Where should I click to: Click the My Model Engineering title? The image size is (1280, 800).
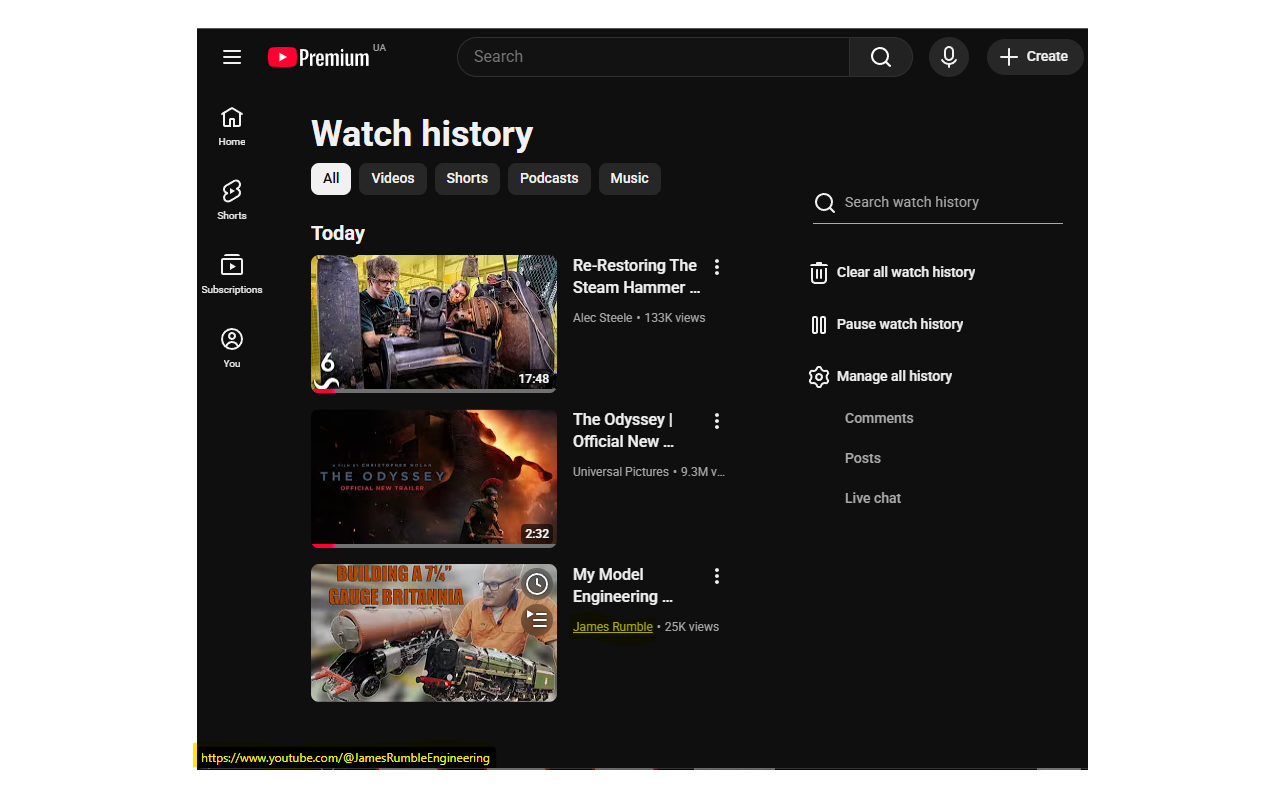pyautogui.click(x=623, y=585)
